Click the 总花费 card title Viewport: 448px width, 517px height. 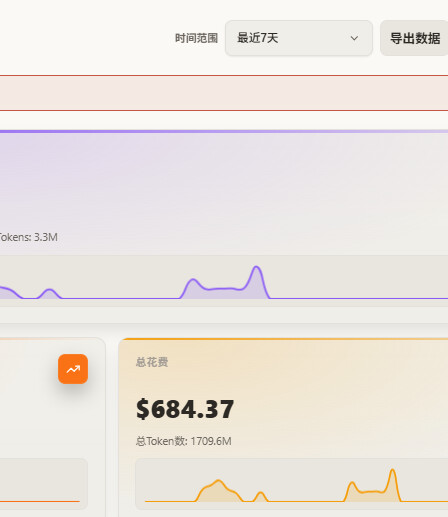(152, 362)
